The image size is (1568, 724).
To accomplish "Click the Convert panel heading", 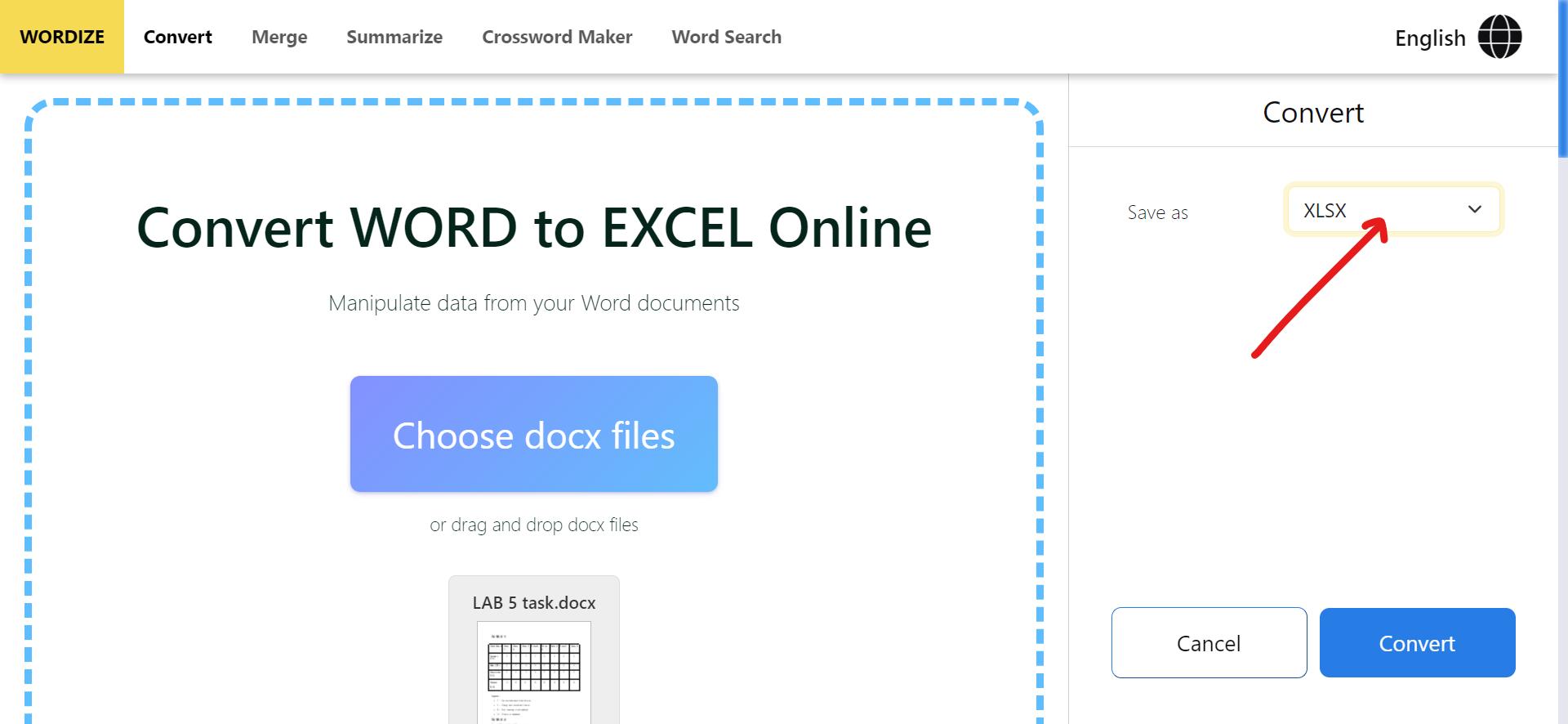I will tap(1313, 113).
